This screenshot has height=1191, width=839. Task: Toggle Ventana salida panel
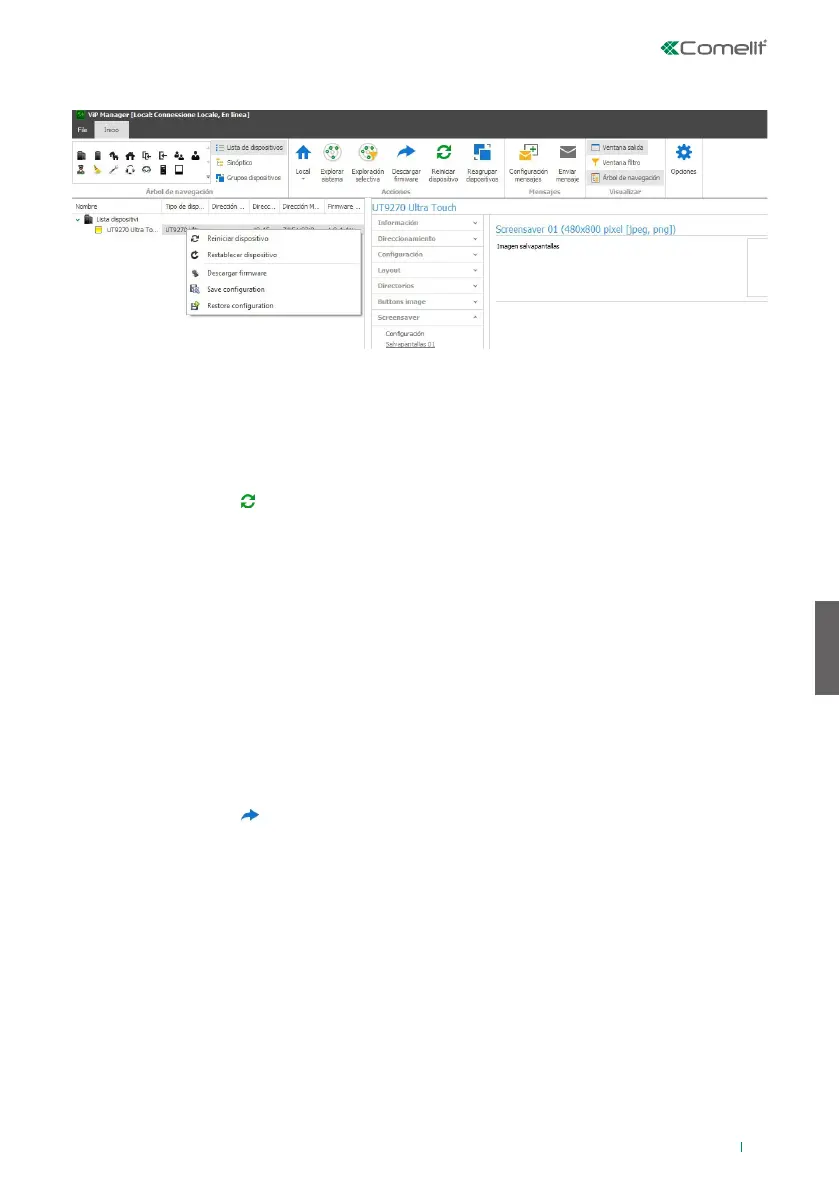(617, 147)
